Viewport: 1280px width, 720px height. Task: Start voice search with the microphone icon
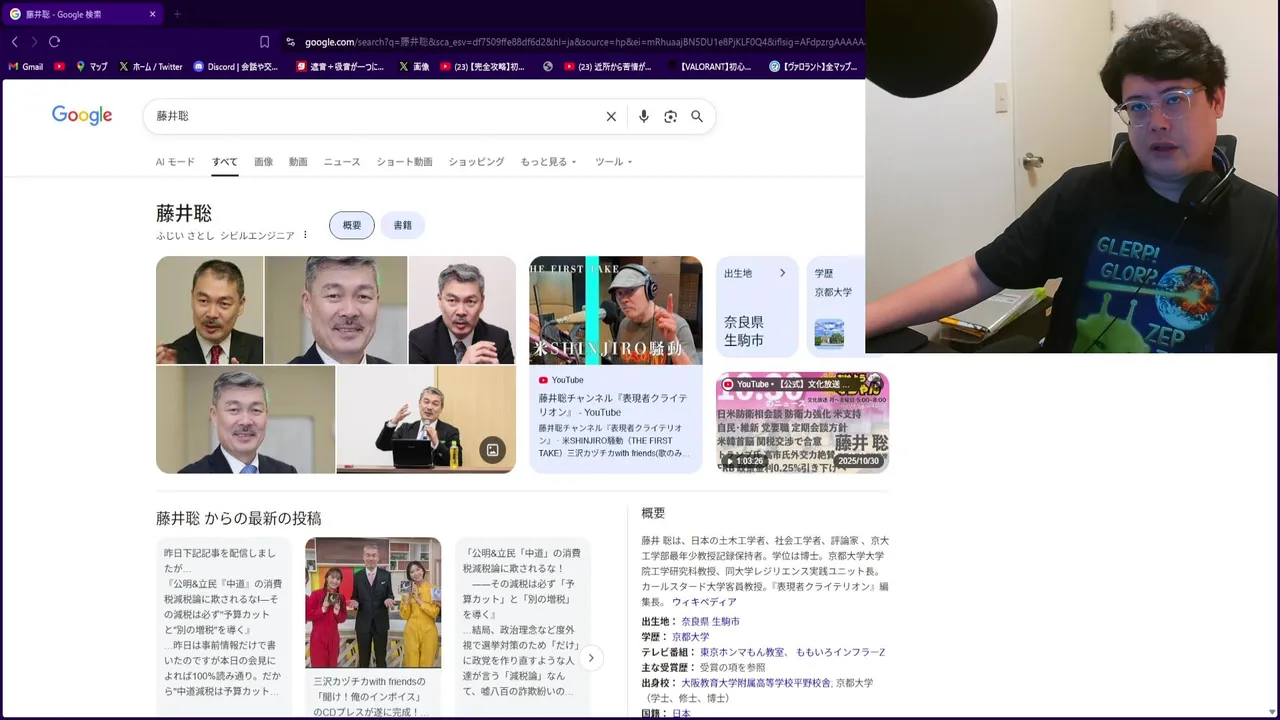pos(644,116)
